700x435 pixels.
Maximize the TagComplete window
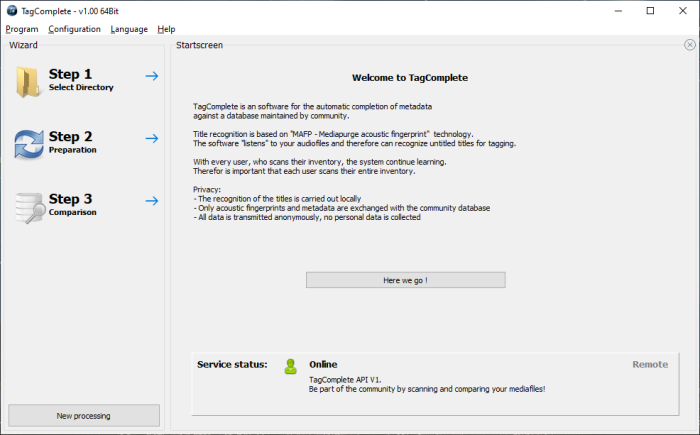coord(650,11)
